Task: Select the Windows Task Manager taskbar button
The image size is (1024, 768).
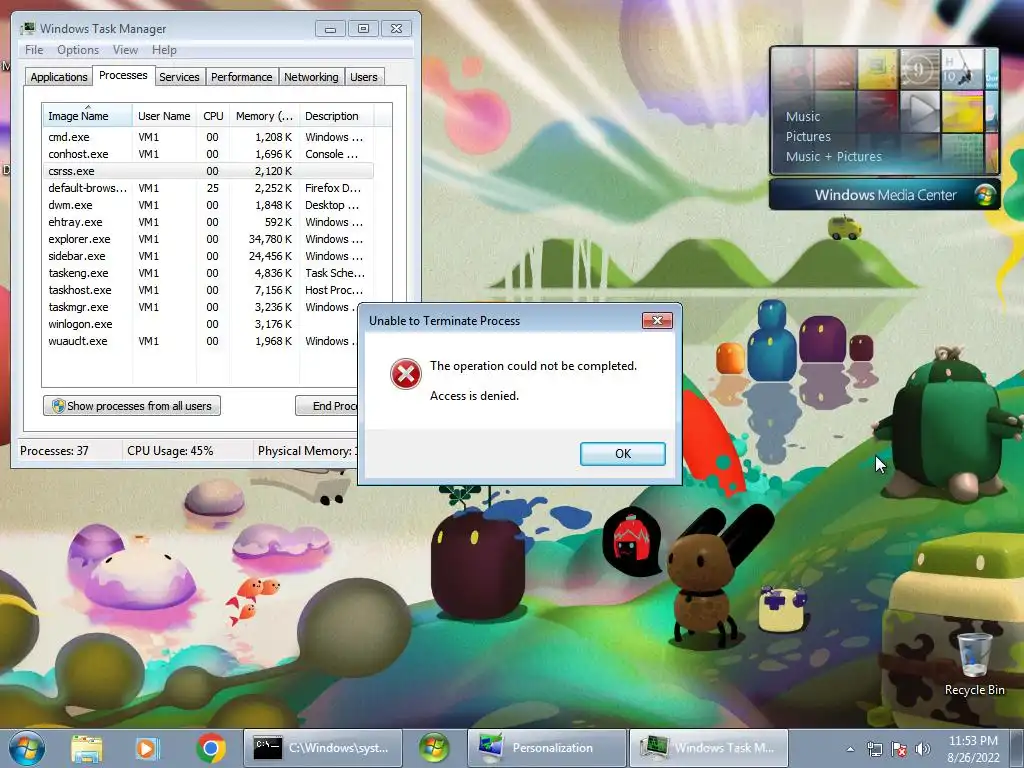Action: coord(709,748)
